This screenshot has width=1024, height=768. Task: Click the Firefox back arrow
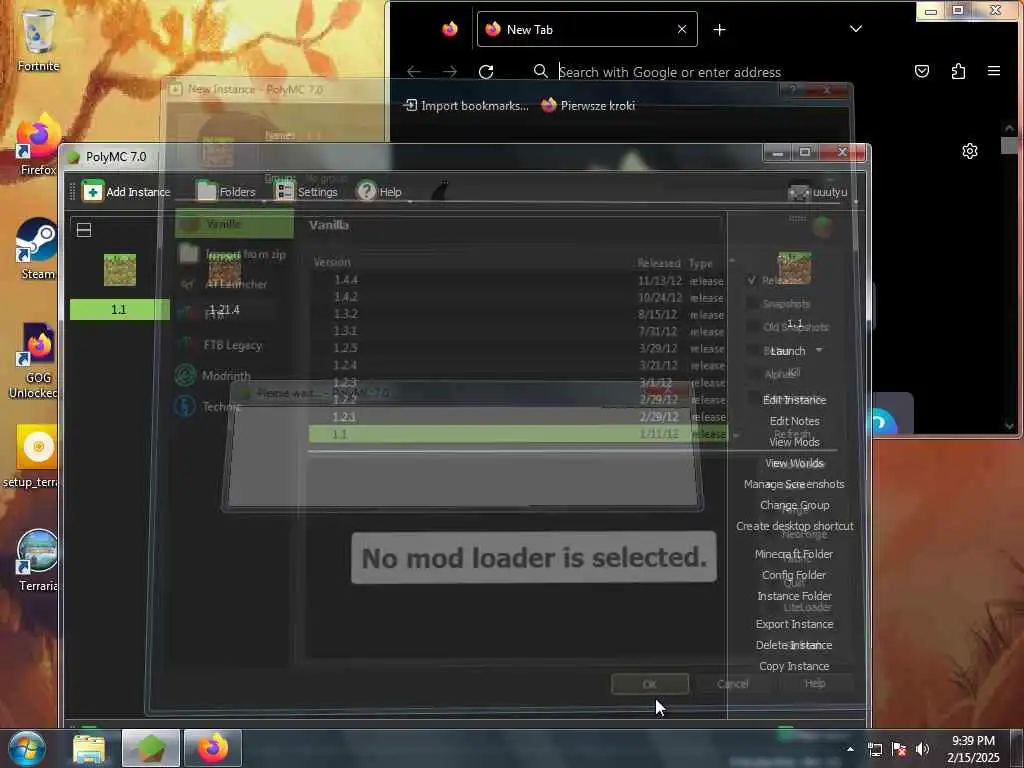pyautogui.click(x=413, y=71)
